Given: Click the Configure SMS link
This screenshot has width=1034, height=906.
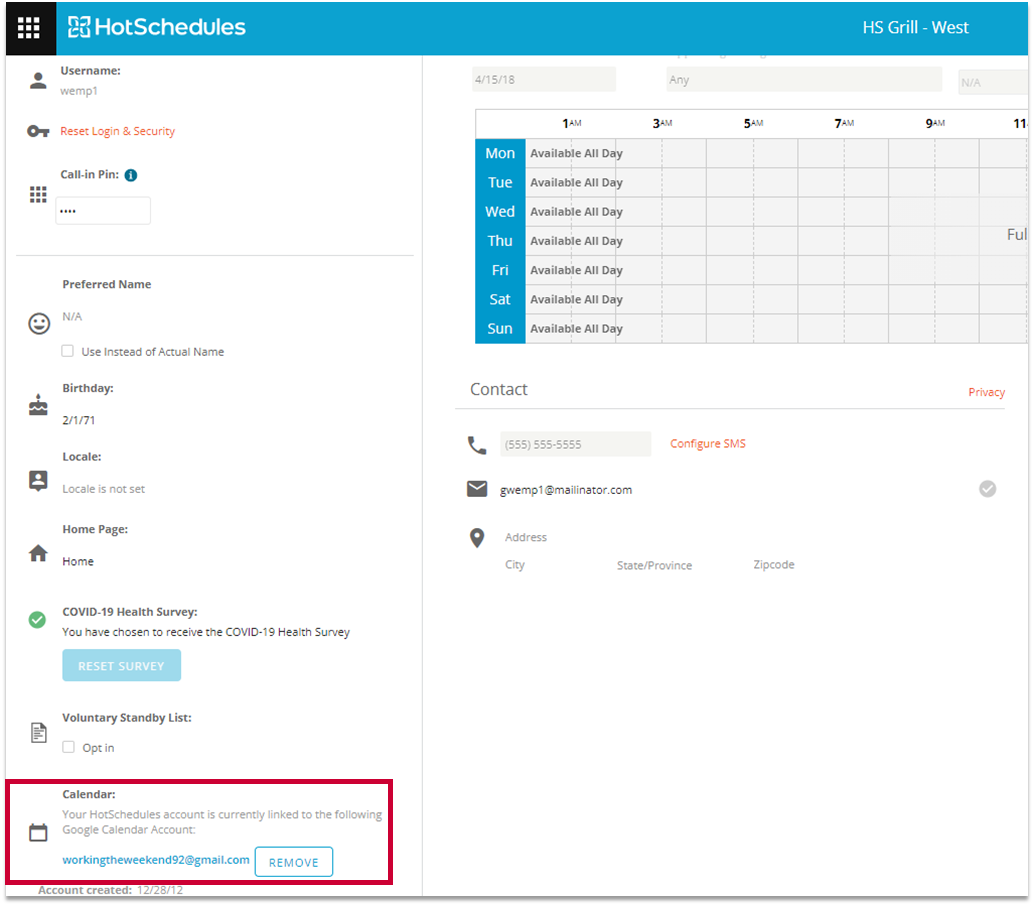Looking at the screenshot, I should coord(707,444).
